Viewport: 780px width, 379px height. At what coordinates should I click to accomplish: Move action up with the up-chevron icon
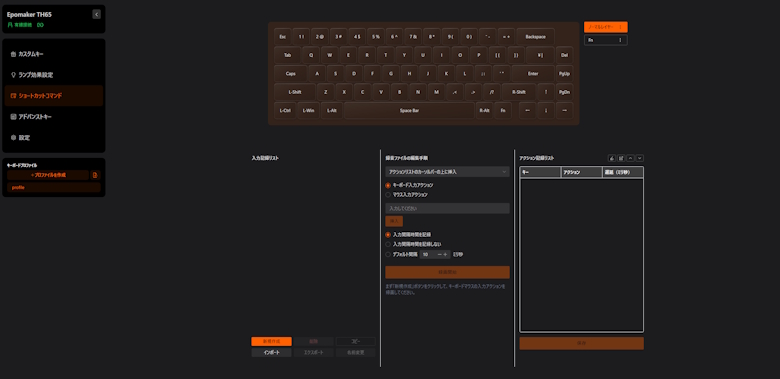630,158
